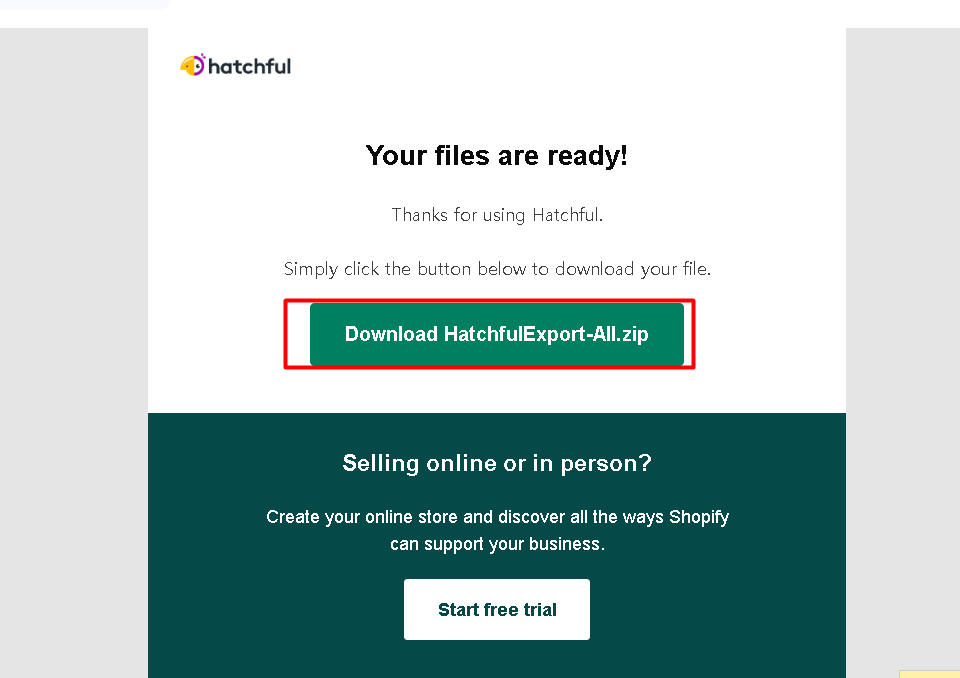Click the Download HatchfulExport-All.zip button
The image size is (960, 678).
pos(497,334)
